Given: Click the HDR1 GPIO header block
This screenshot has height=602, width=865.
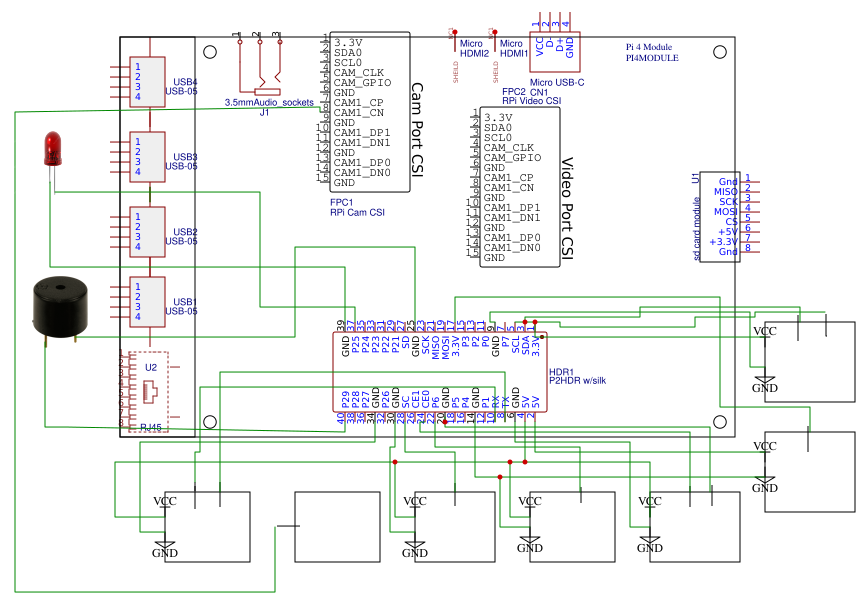Looking at the screenshot, I should point(440,372).
